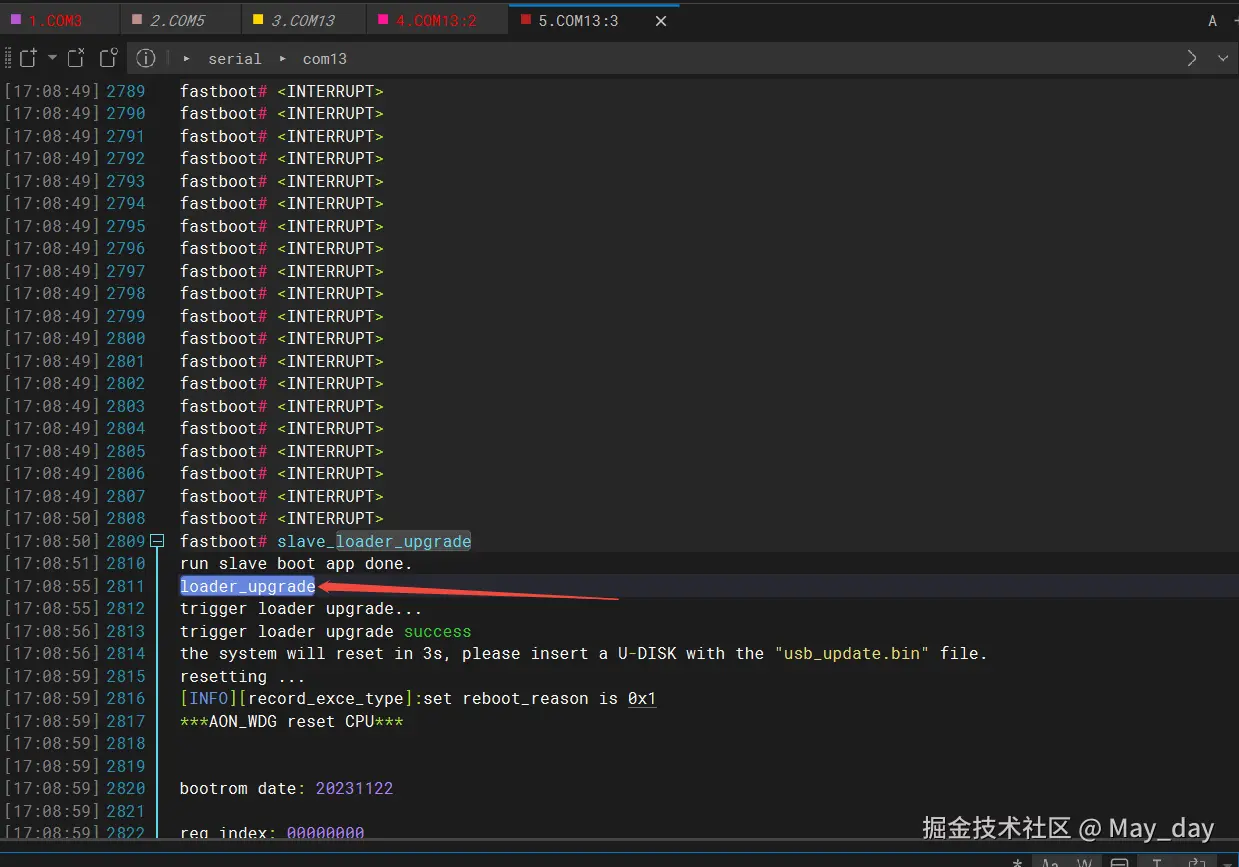The width and height of the screenshot is (1239, 867).
Task: Click the new session plus icon
Action: [x=28, y=58]
